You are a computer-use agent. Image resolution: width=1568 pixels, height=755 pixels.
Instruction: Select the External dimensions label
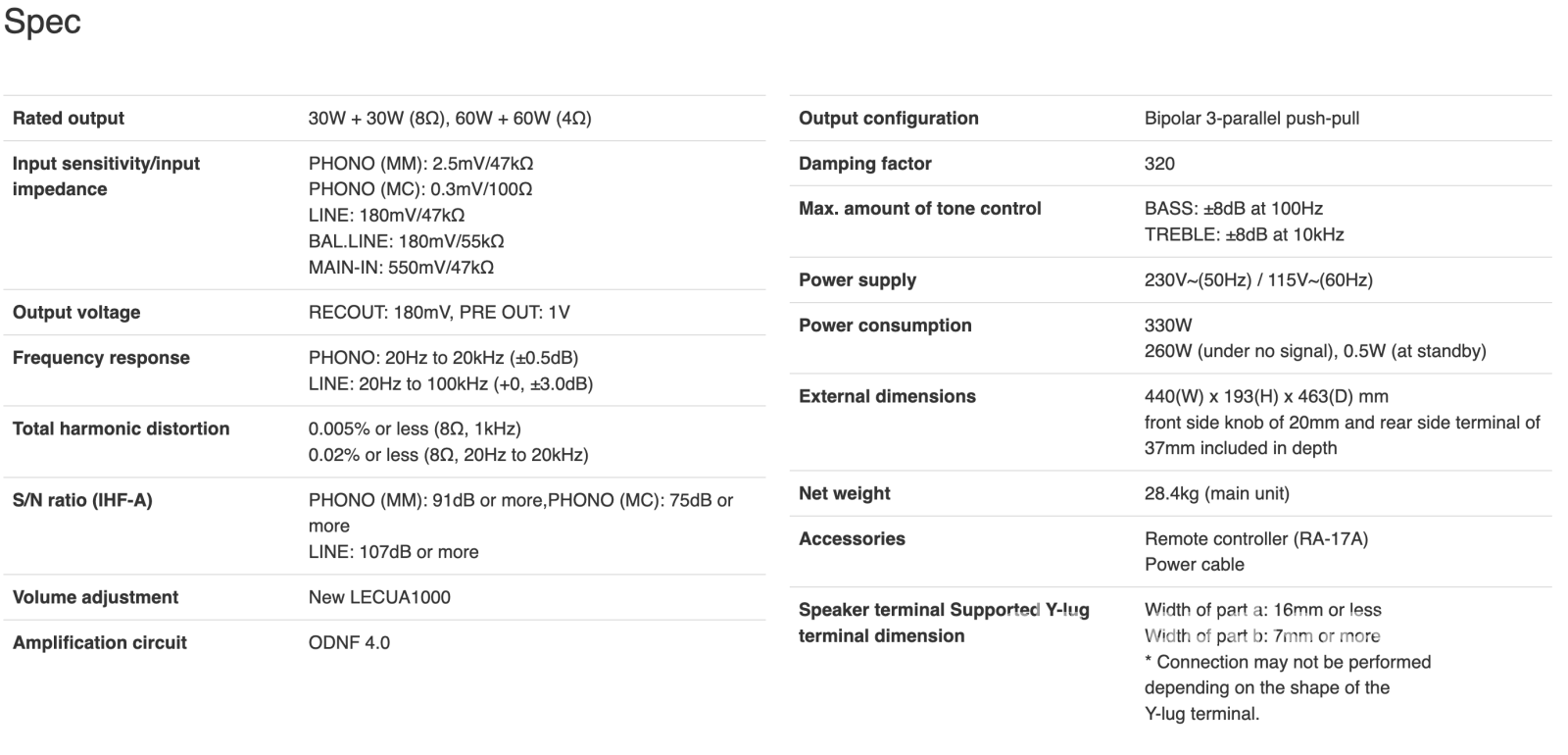pos(887,397)
